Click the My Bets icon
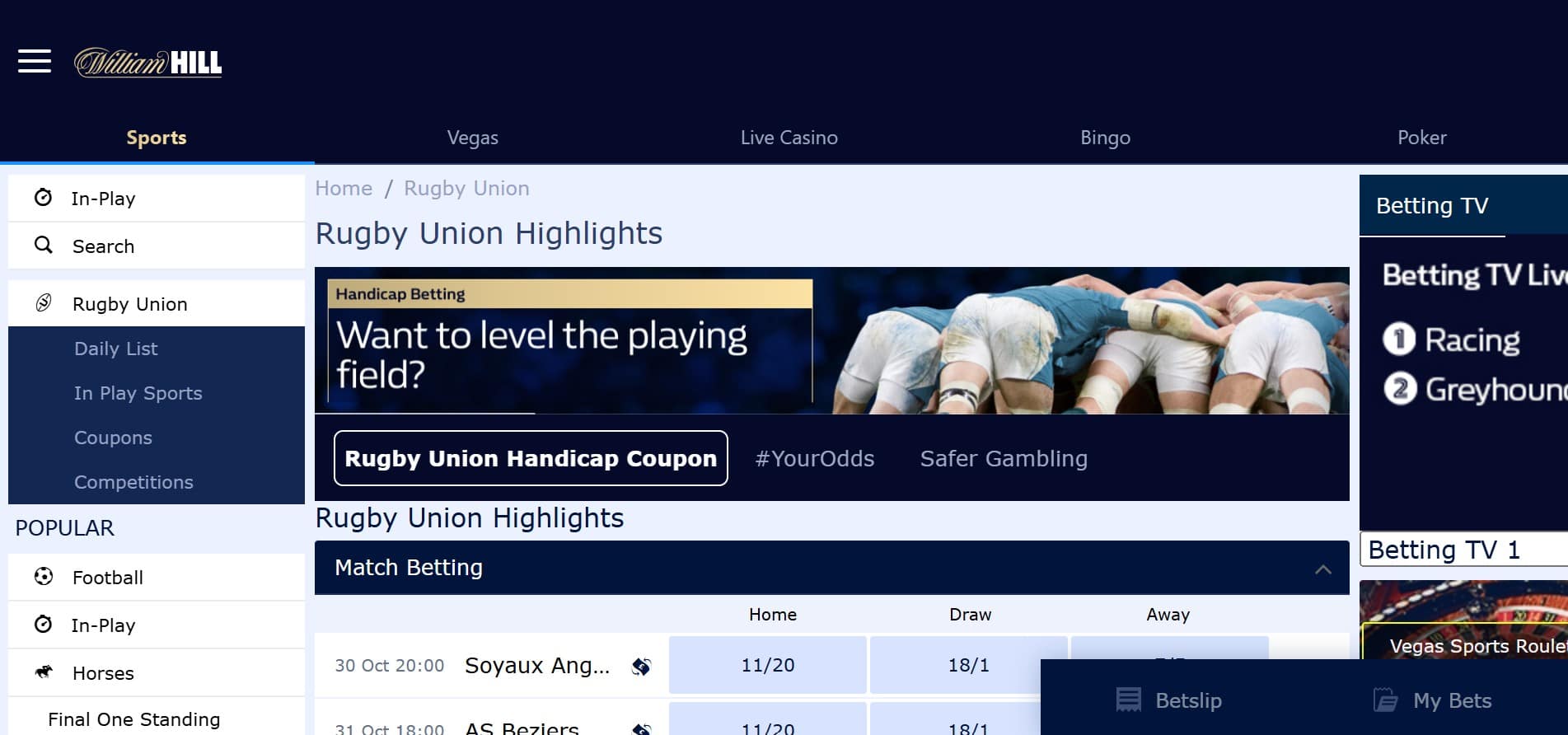This screenshot has height=735, width=1568. 1385,700
